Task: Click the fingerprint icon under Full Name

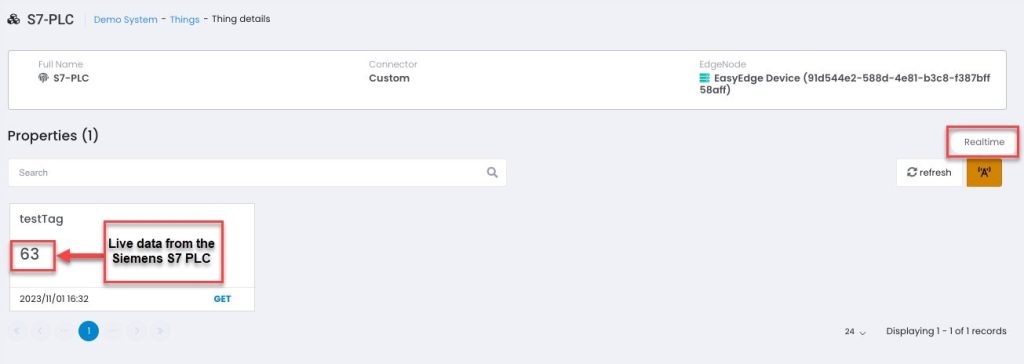Action: 44,78
